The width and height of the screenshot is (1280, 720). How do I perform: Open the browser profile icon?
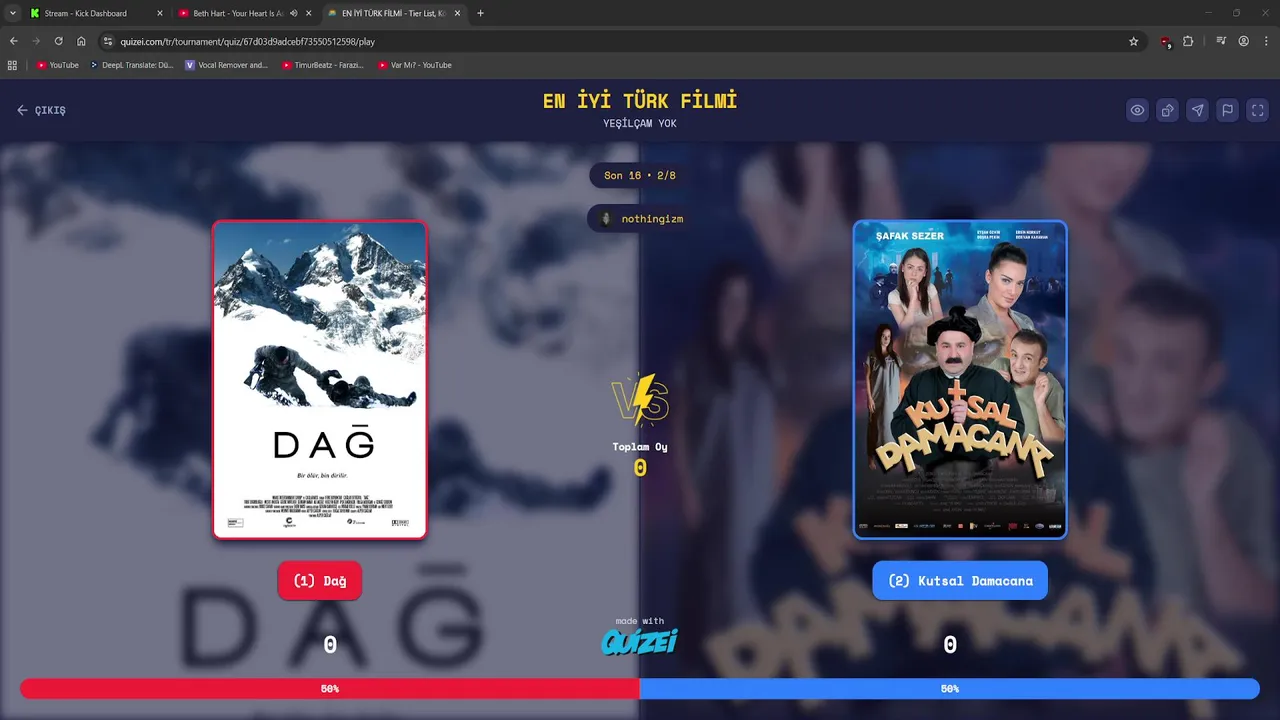click(x=1244, y=41)
